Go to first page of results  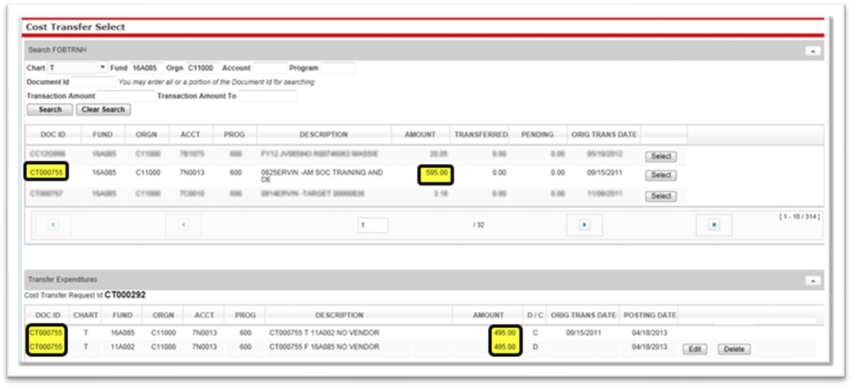[x=53, y=225]
